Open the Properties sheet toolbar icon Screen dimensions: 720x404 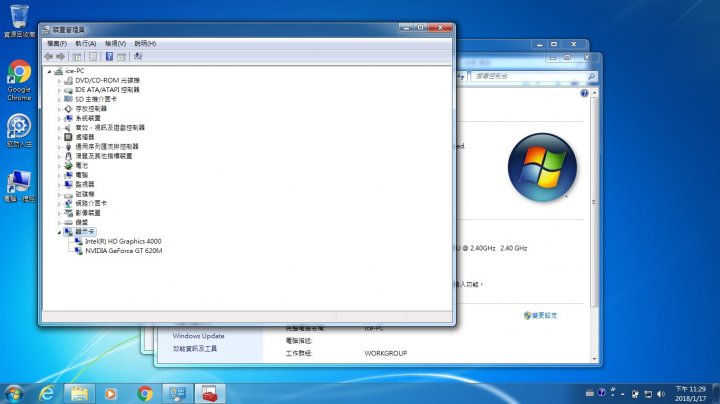[x=93, y=56]
